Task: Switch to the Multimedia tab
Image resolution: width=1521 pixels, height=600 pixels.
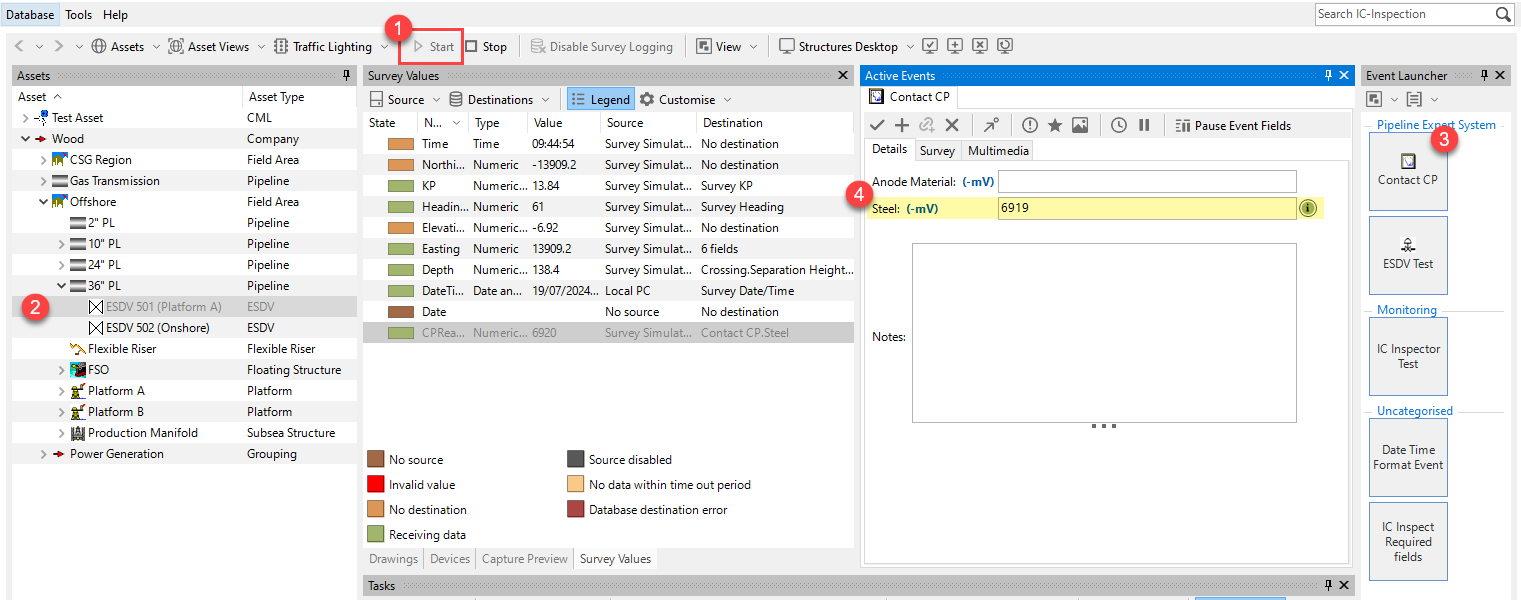Action: (998, 151)
